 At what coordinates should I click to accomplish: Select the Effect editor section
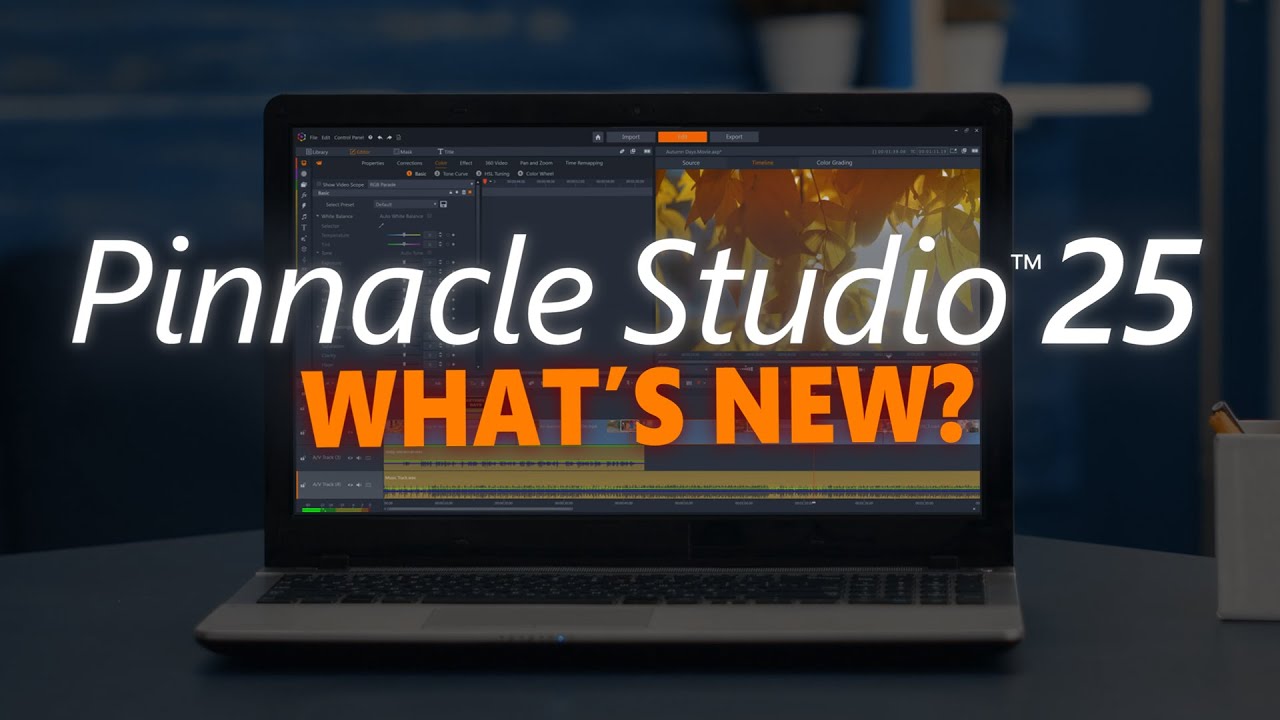[x=466, y=163]
